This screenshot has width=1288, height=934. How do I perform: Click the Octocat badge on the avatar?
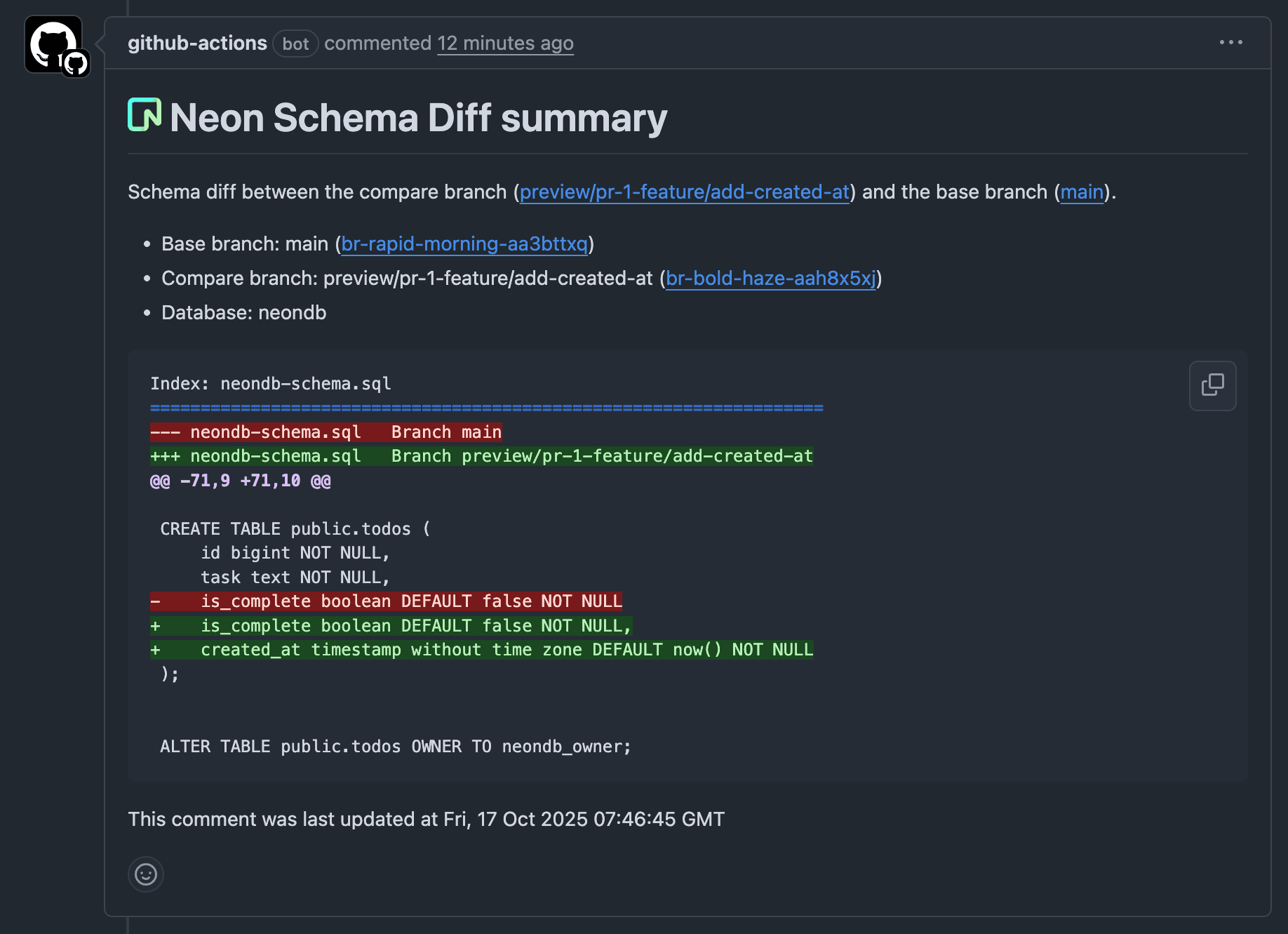76,63
